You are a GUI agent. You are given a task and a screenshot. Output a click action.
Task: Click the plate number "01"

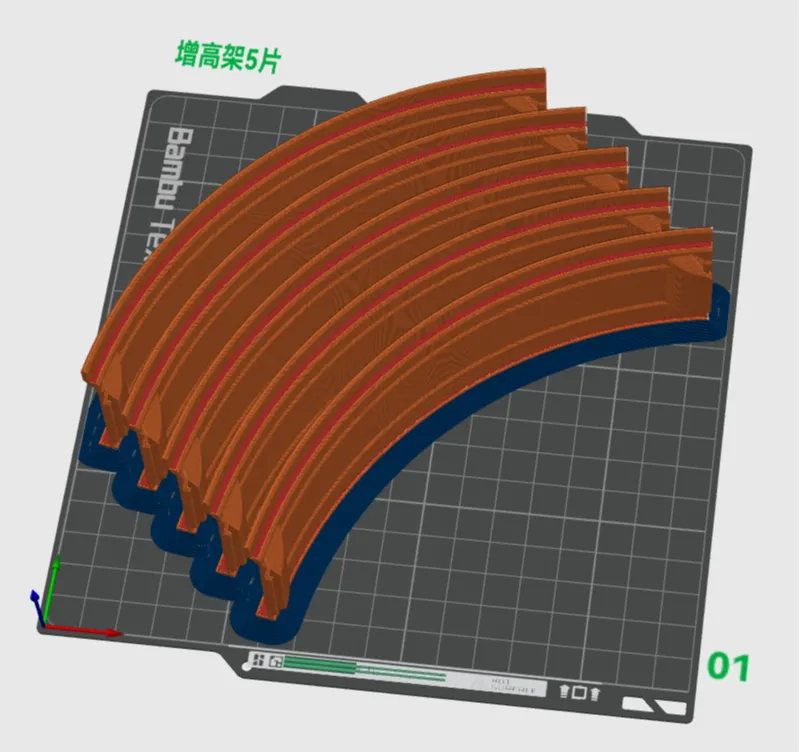click(x=729, y=666)
